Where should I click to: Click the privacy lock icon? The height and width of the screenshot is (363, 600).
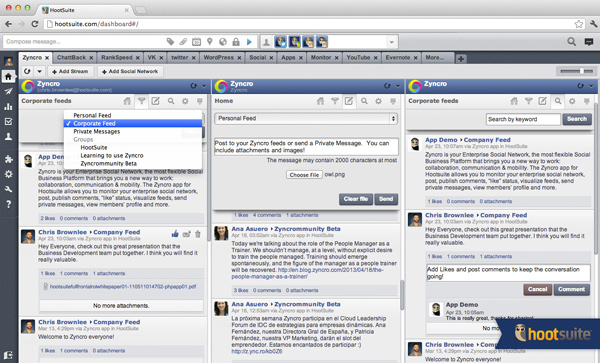(236, 42)
